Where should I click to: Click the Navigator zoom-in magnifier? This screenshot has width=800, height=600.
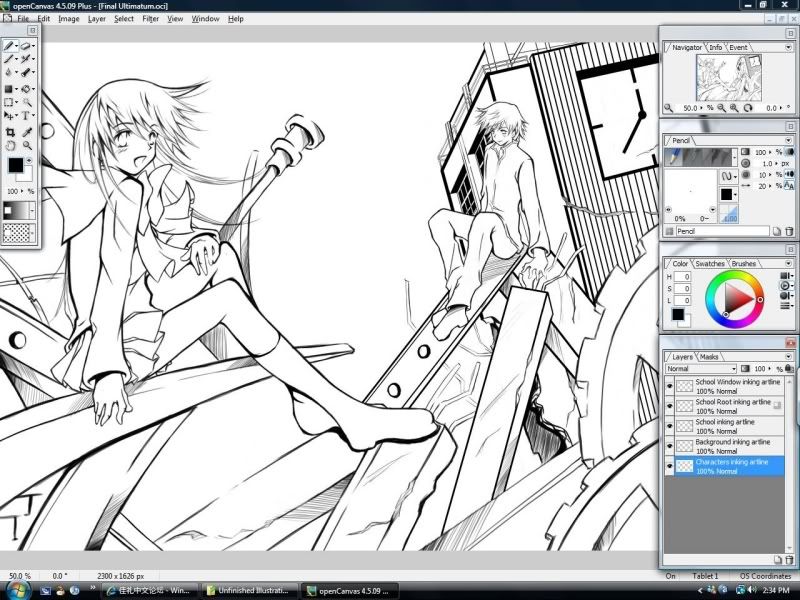point(734,108)
